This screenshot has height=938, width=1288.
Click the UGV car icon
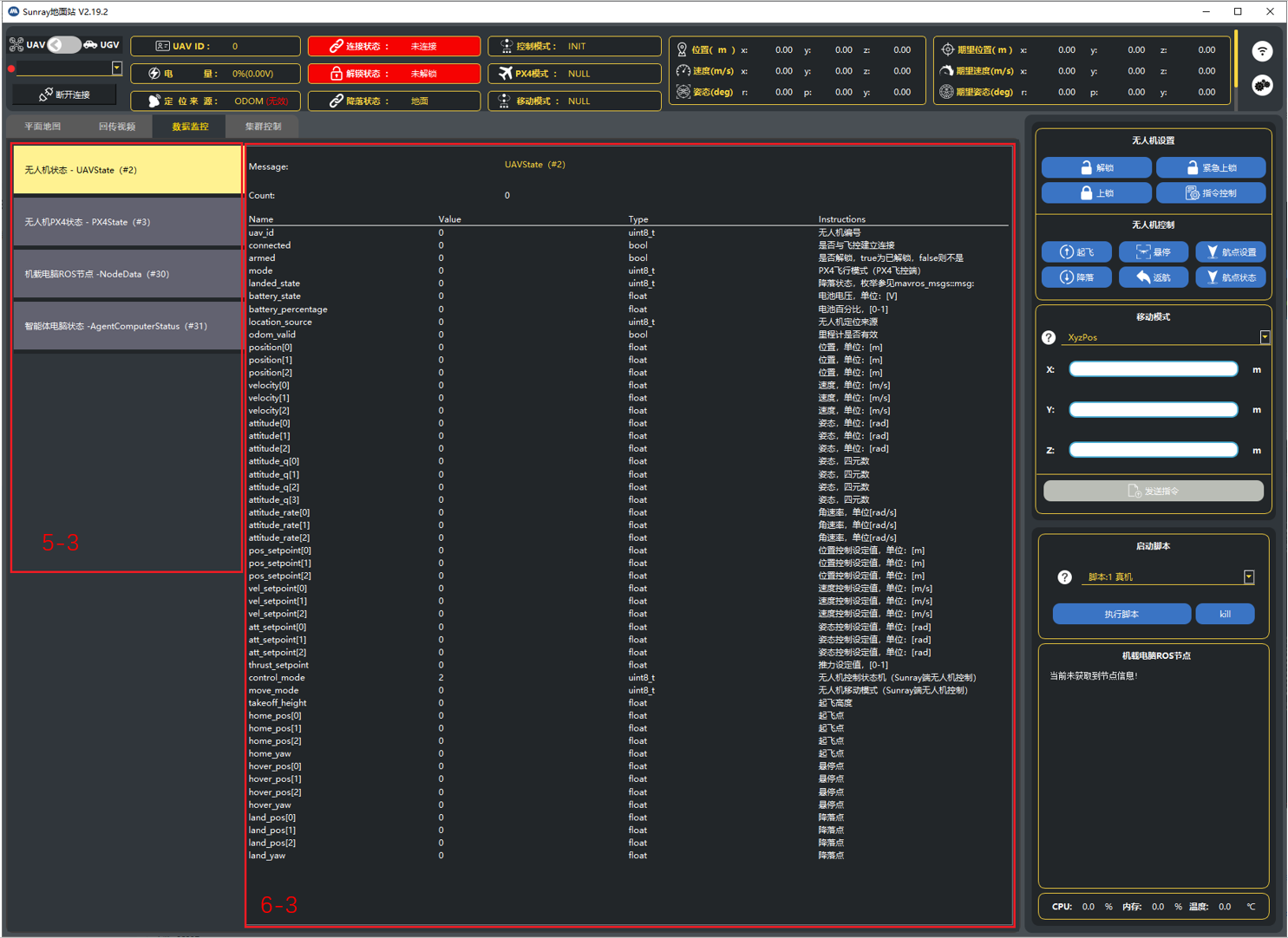coord(90,44)
